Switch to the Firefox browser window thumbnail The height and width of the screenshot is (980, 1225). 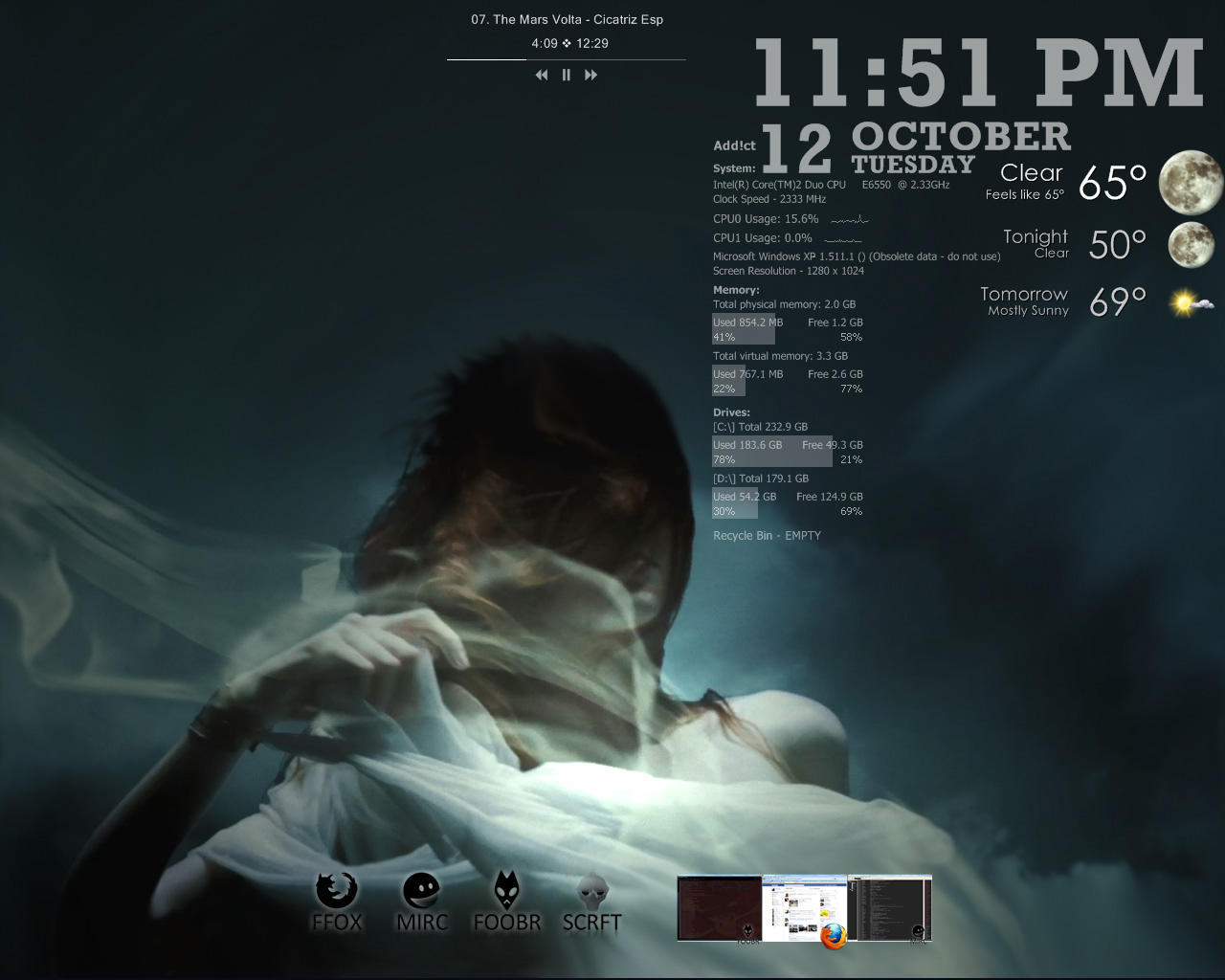pos(805,908)
